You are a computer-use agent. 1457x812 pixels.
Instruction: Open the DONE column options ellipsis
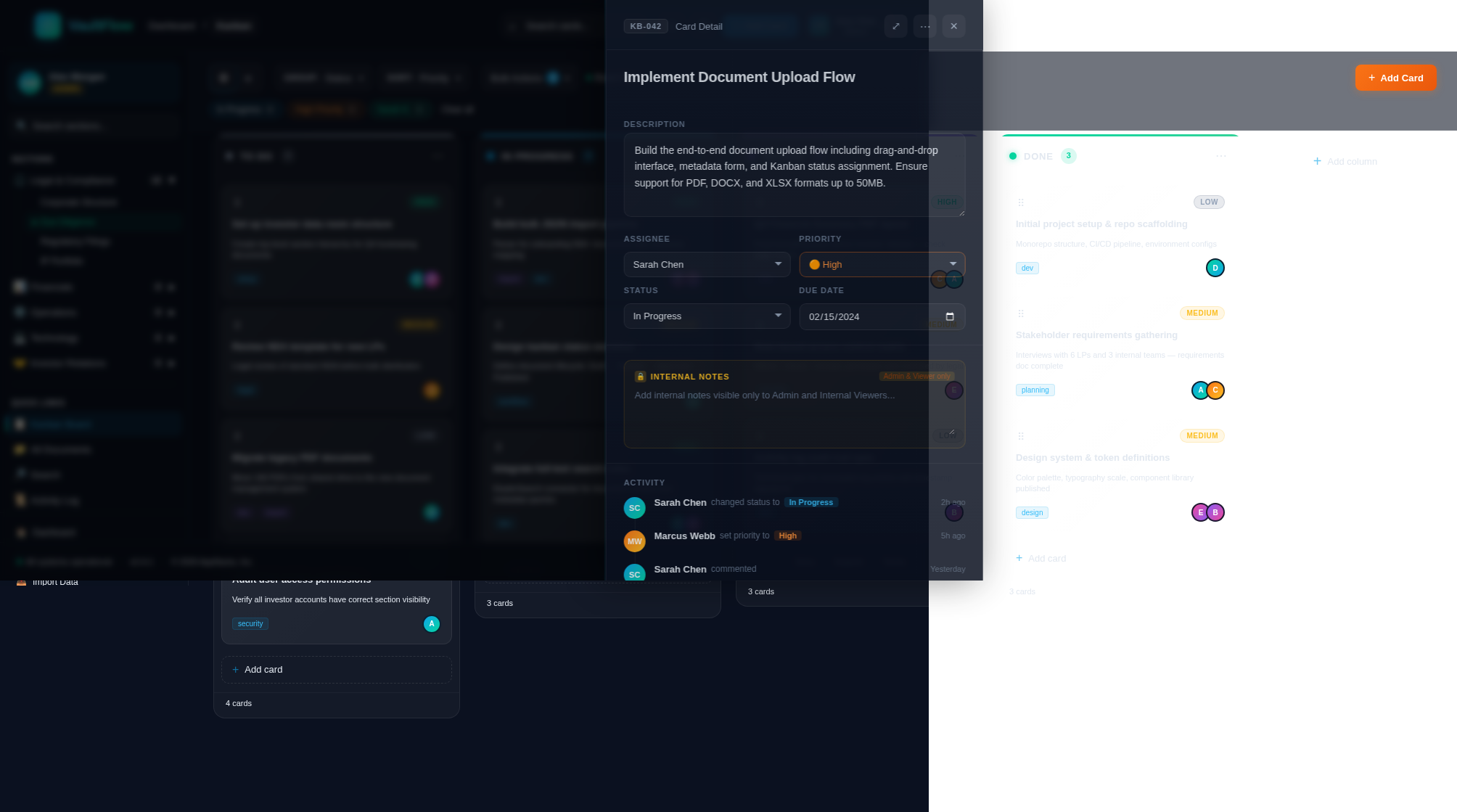1220,156
